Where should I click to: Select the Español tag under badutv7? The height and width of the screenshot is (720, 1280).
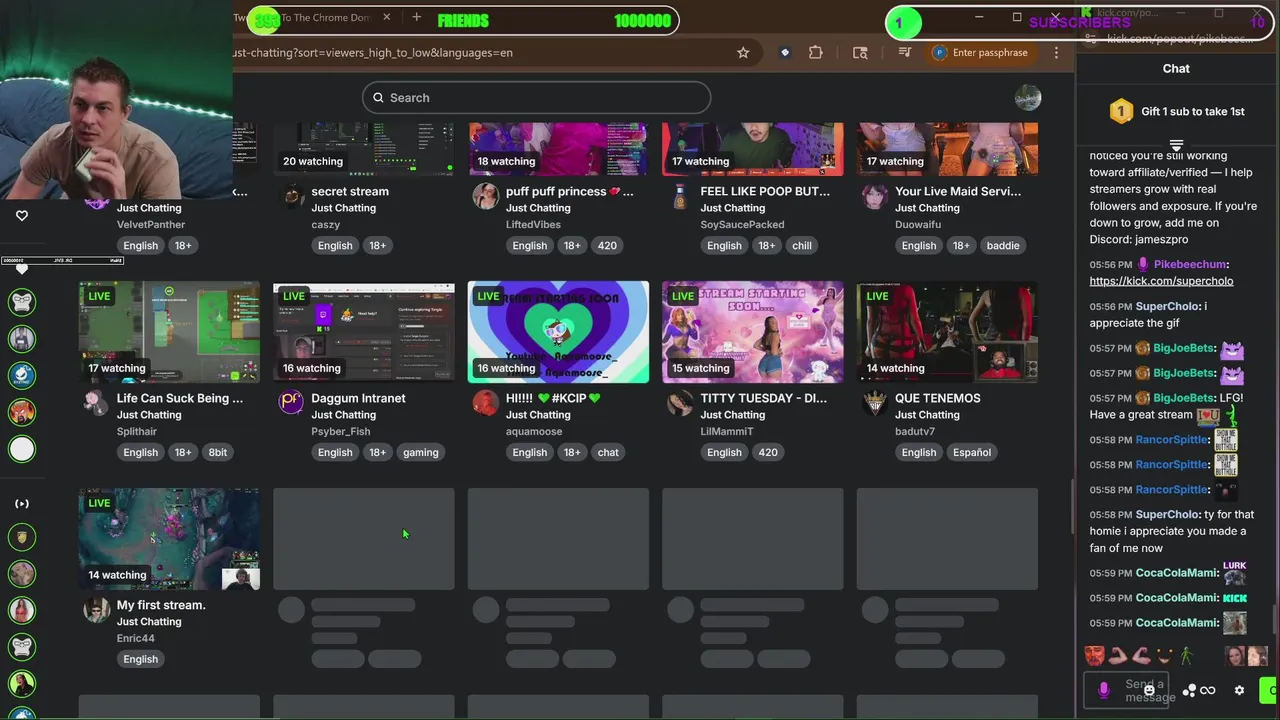point(971,452)
